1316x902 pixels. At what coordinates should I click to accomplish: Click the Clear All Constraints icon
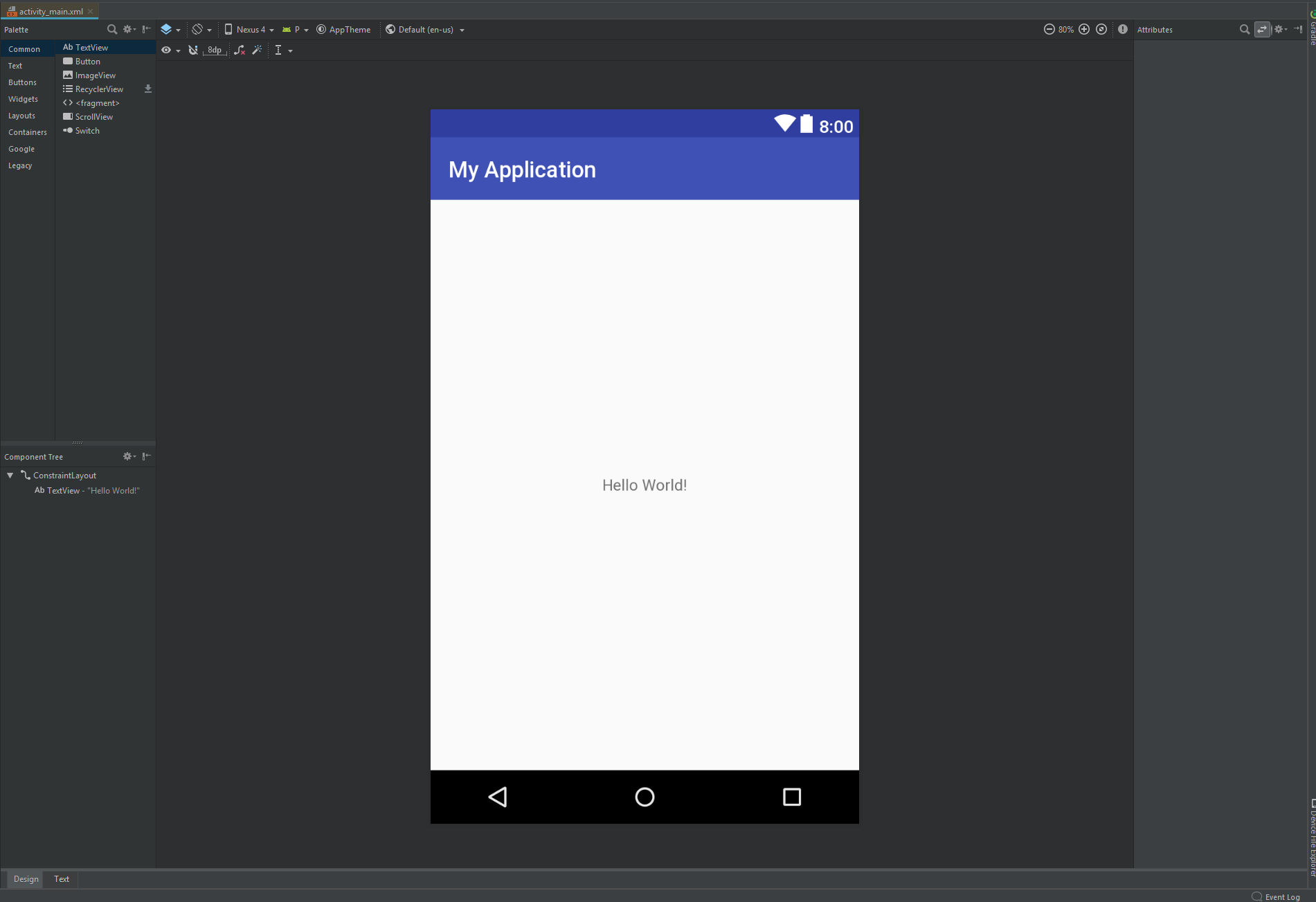point(240,50)
